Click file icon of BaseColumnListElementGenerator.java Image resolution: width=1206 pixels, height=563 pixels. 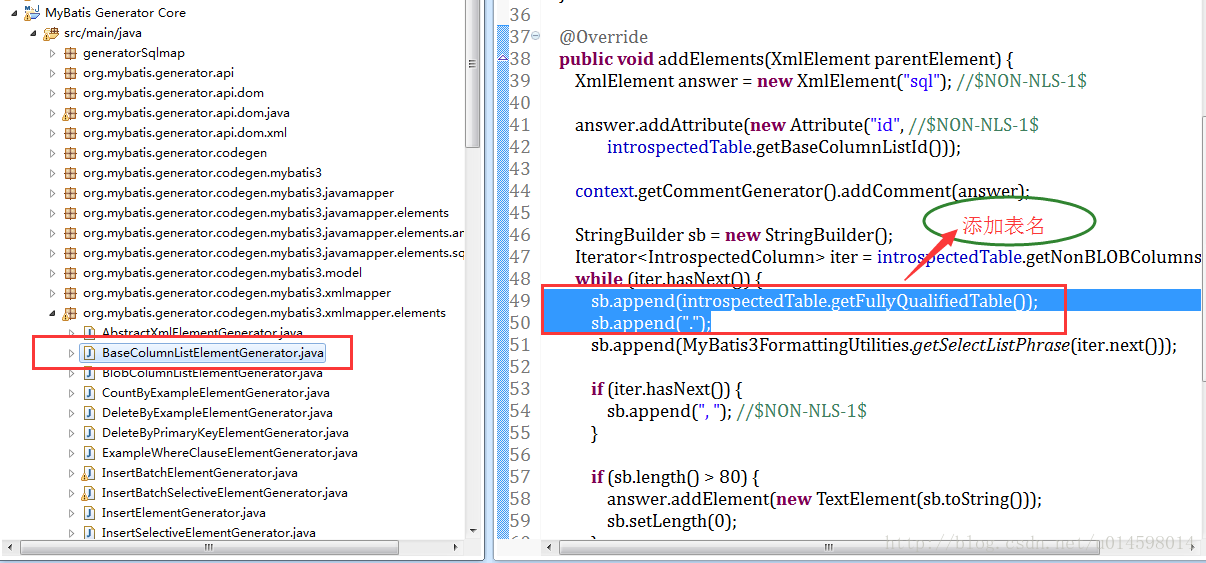click(x=89, y=353)
